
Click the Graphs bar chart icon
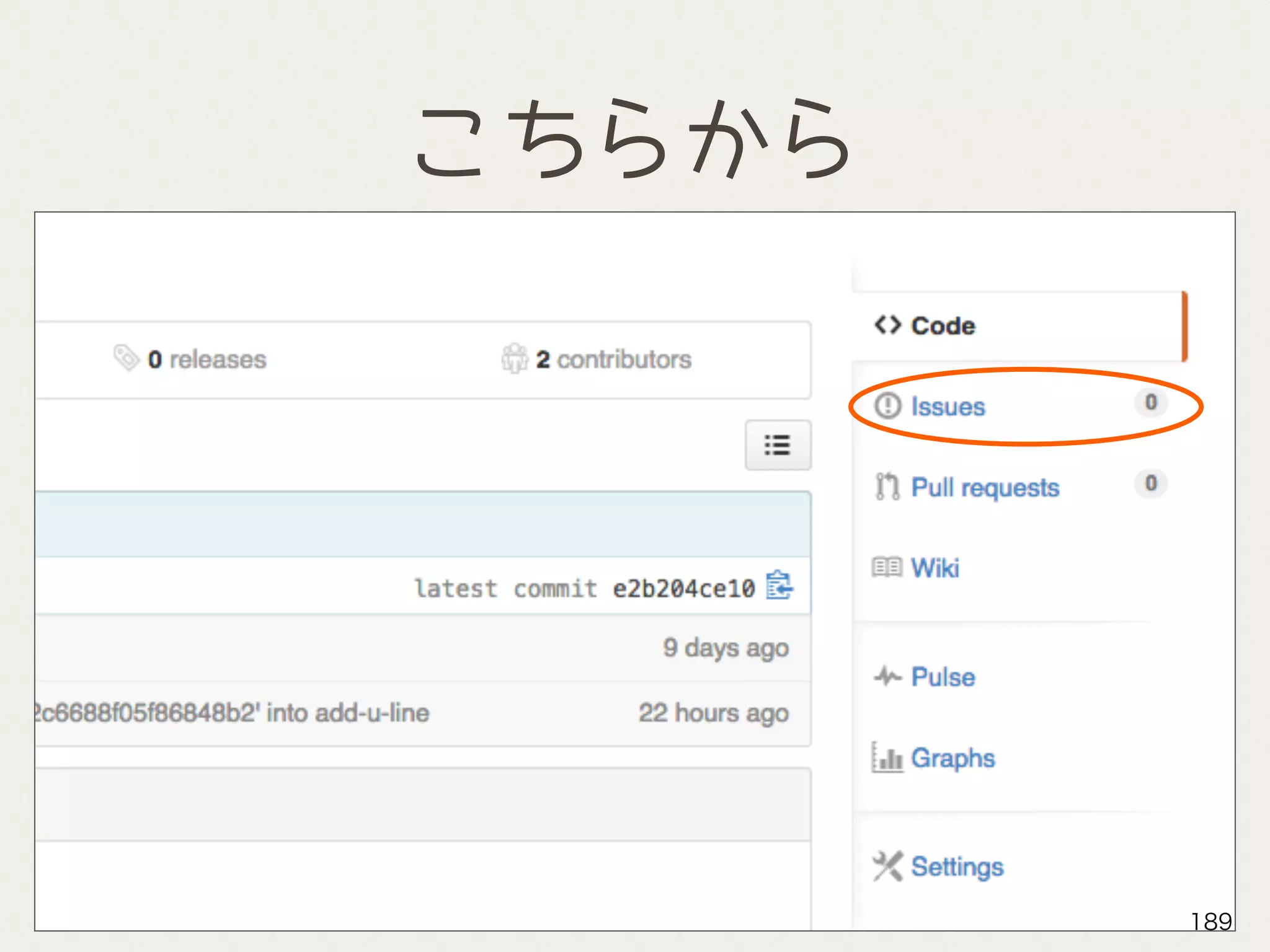[x=887, y=757]
